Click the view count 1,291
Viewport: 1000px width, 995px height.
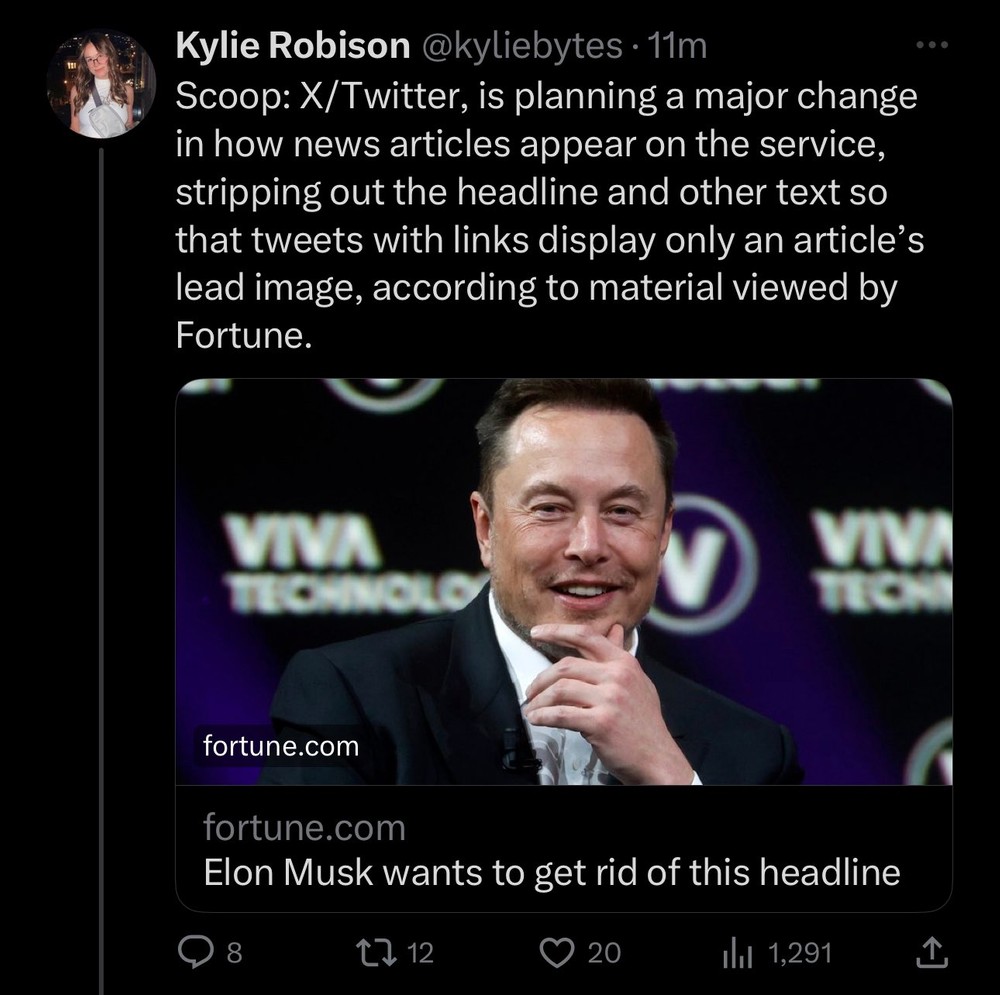pos(800,953)
